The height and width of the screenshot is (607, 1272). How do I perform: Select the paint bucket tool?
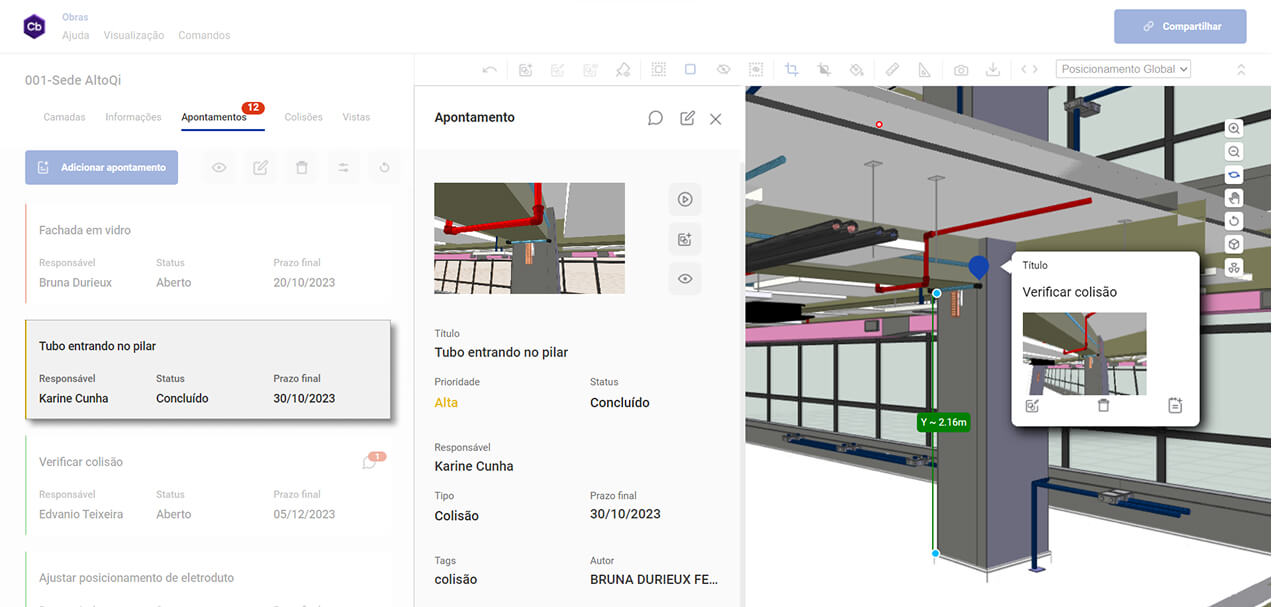pos(857,70)
